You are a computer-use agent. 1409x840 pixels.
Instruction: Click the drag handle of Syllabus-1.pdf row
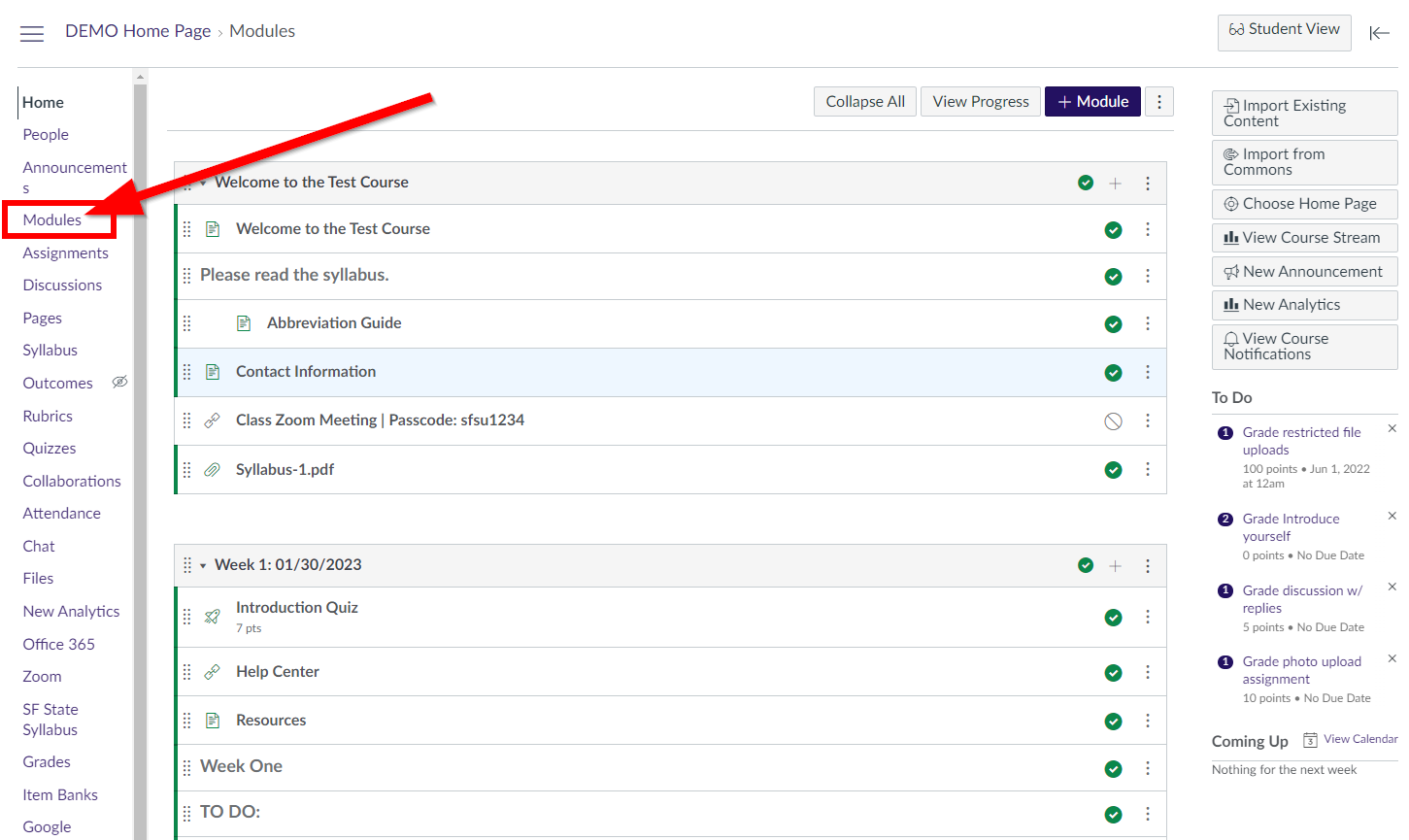pos(186,470)
